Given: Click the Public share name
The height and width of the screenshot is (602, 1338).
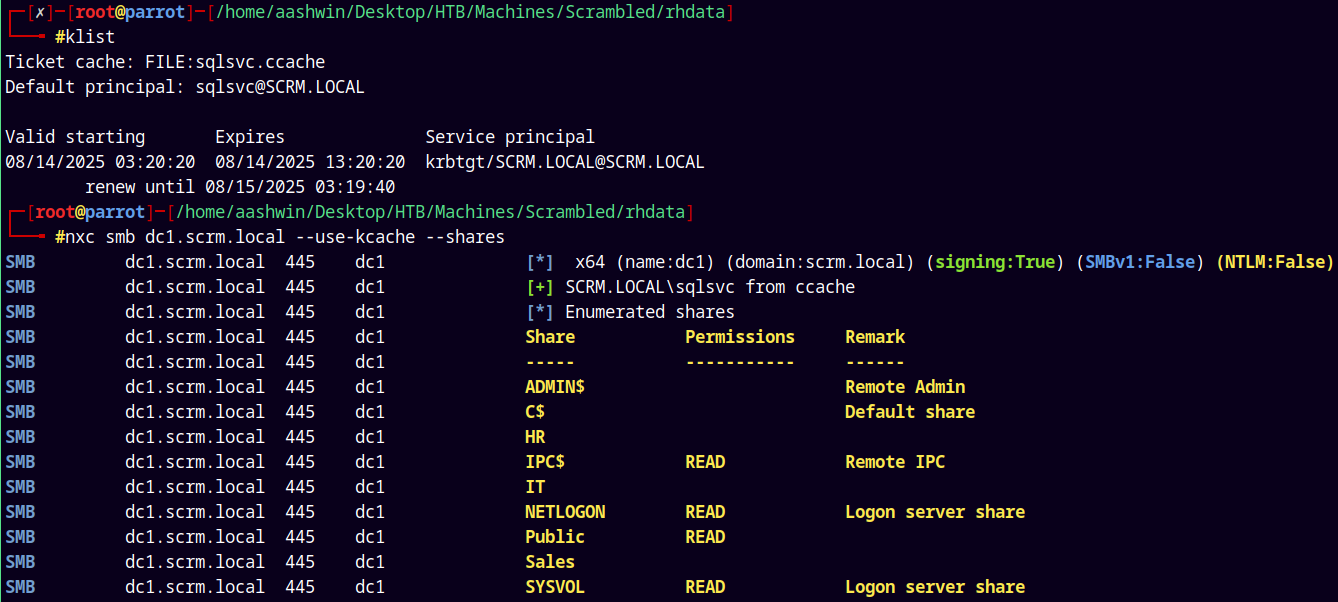Looking at the screenshot, I should [555, 537].
